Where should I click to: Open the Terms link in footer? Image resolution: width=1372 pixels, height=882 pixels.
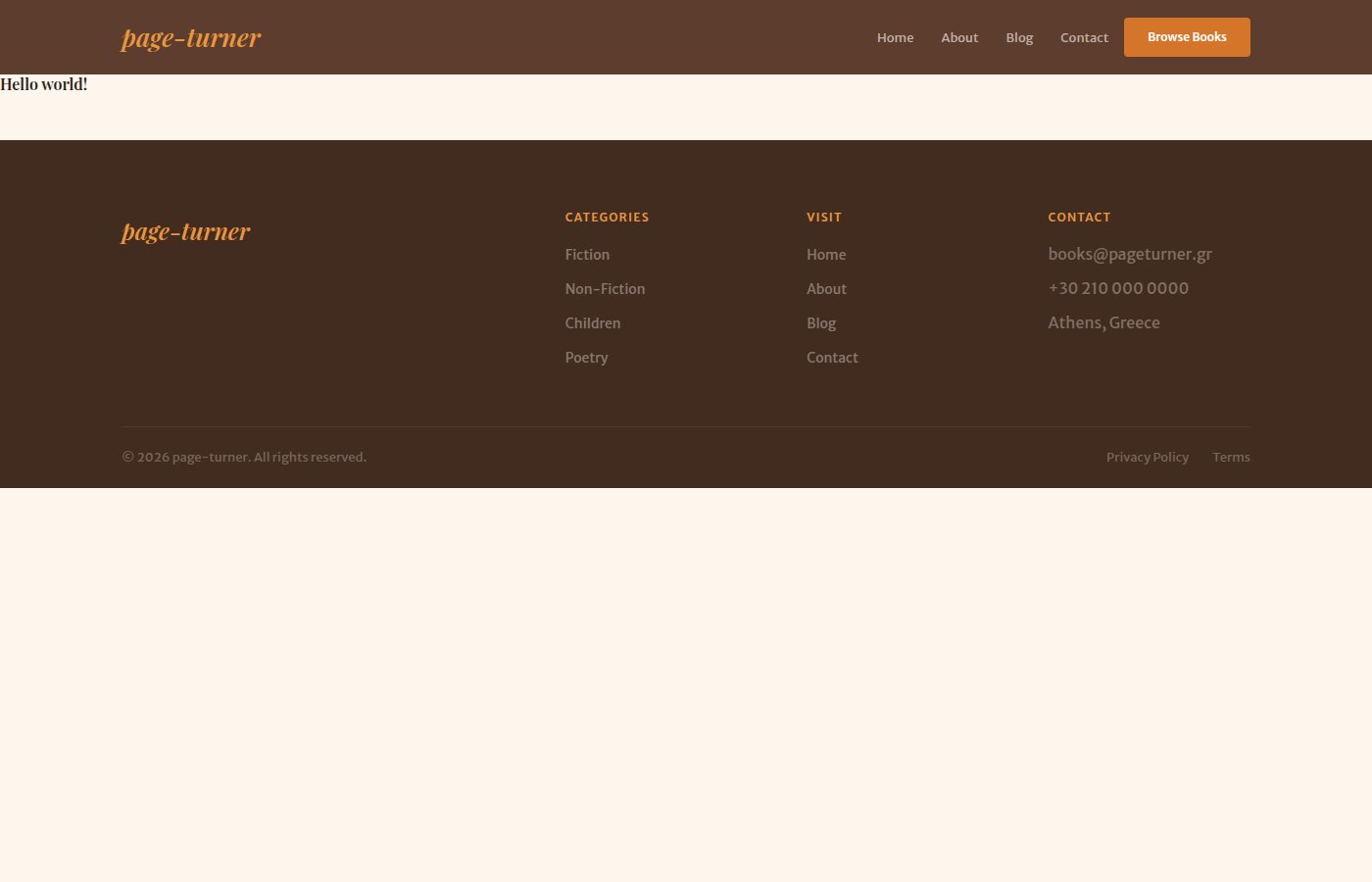(1231, 458)
